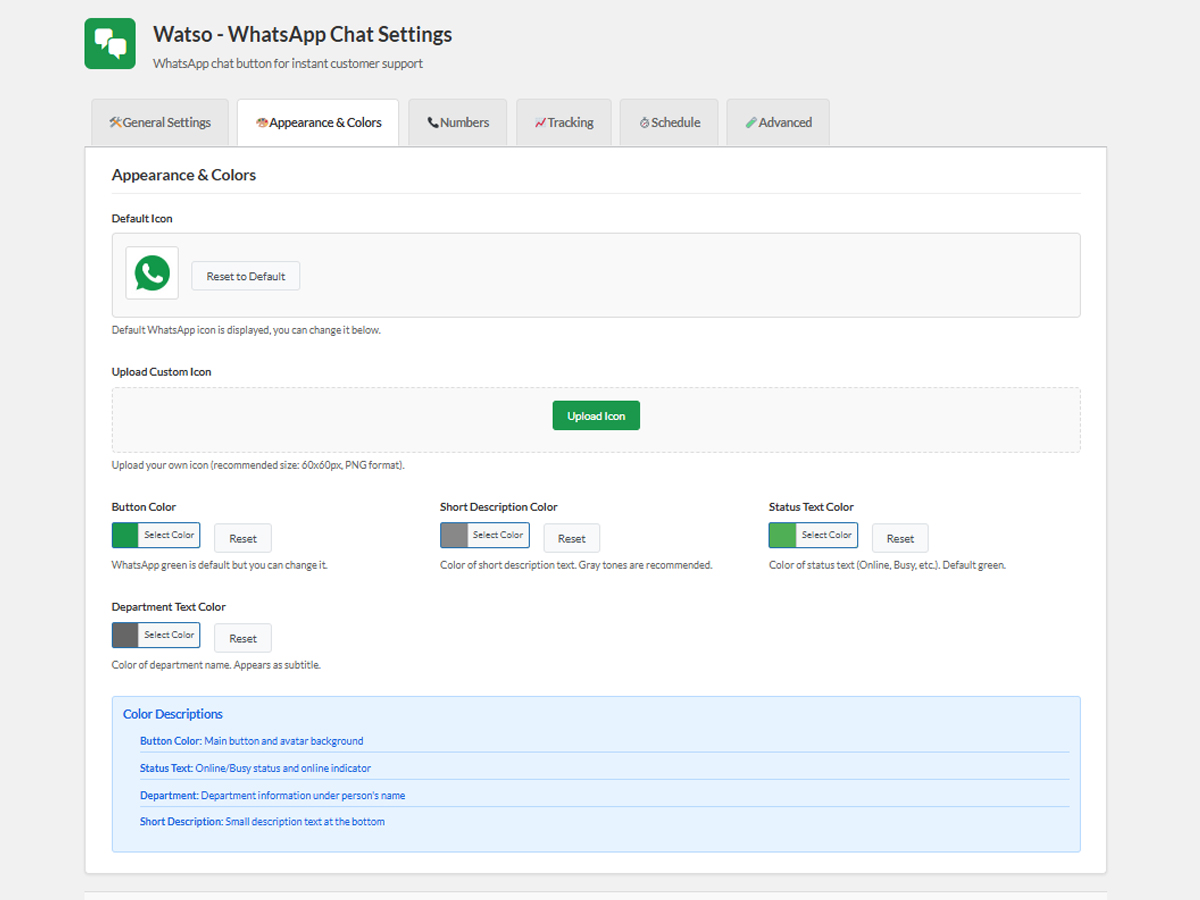Click the 'Status Text: Online/Busy status' description line

[x=255, y=768]
